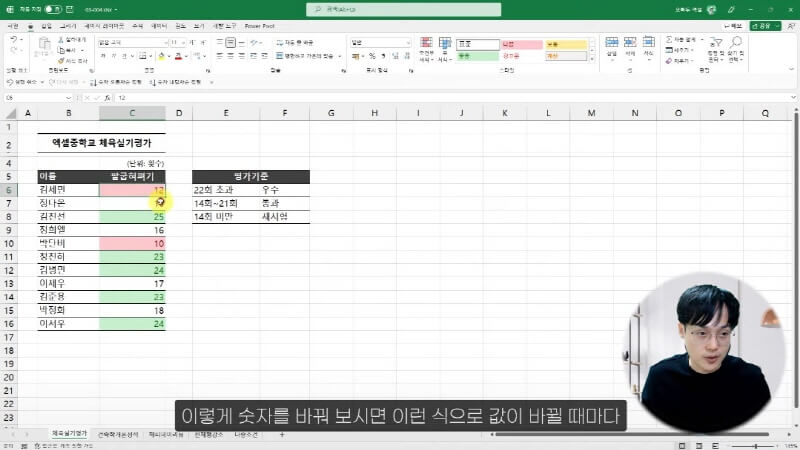This screenshot has width=800, height=450.
Task: Open merge options dropdown arrow
Action: [339, 56]
